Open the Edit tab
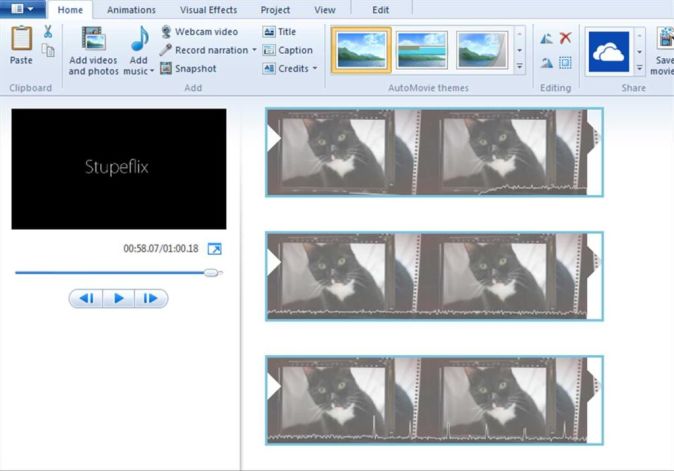The width and height of the screenshot is (674, 471). [380, 10]
